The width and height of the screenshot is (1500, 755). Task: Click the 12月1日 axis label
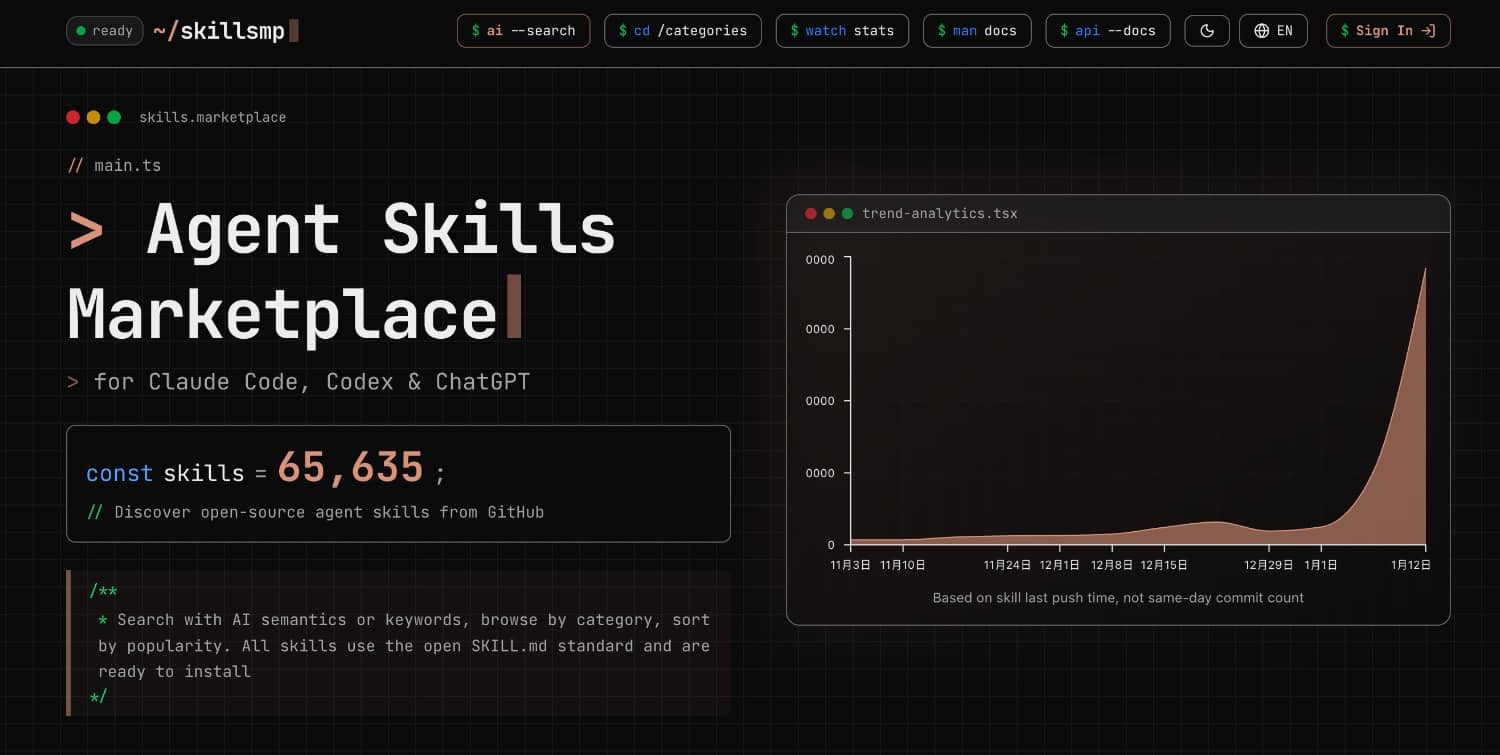(x=1060, y=565)
